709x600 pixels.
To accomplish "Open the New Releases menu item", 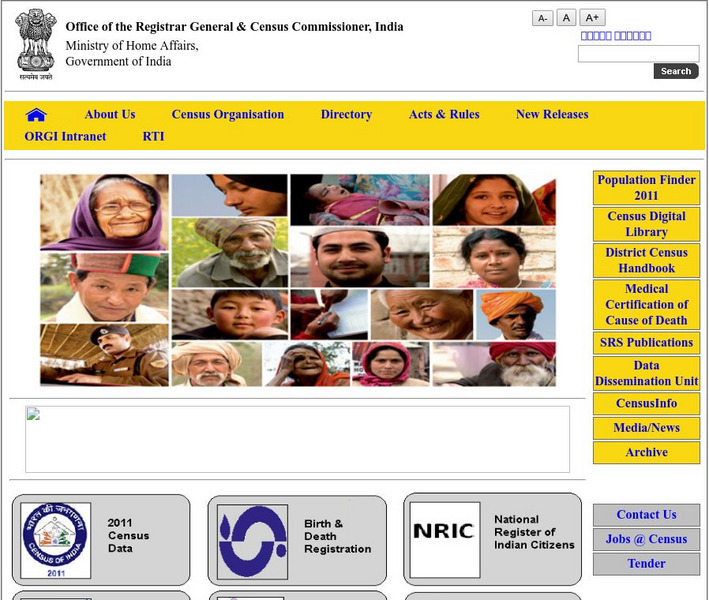I will 552,114.
